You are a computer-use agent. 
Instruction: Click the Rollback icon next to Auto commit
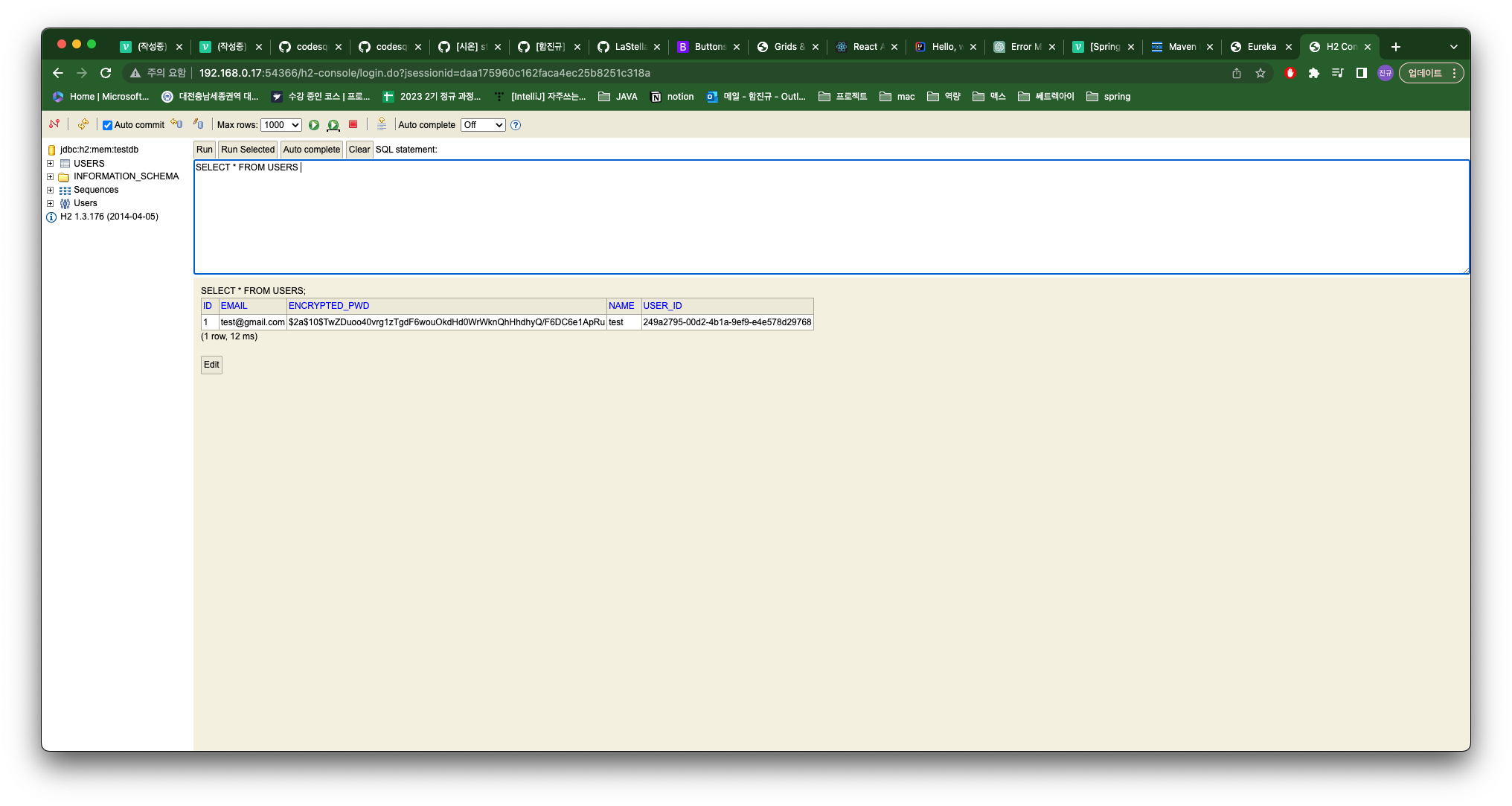pyautogui.click(x=176, y=124)
